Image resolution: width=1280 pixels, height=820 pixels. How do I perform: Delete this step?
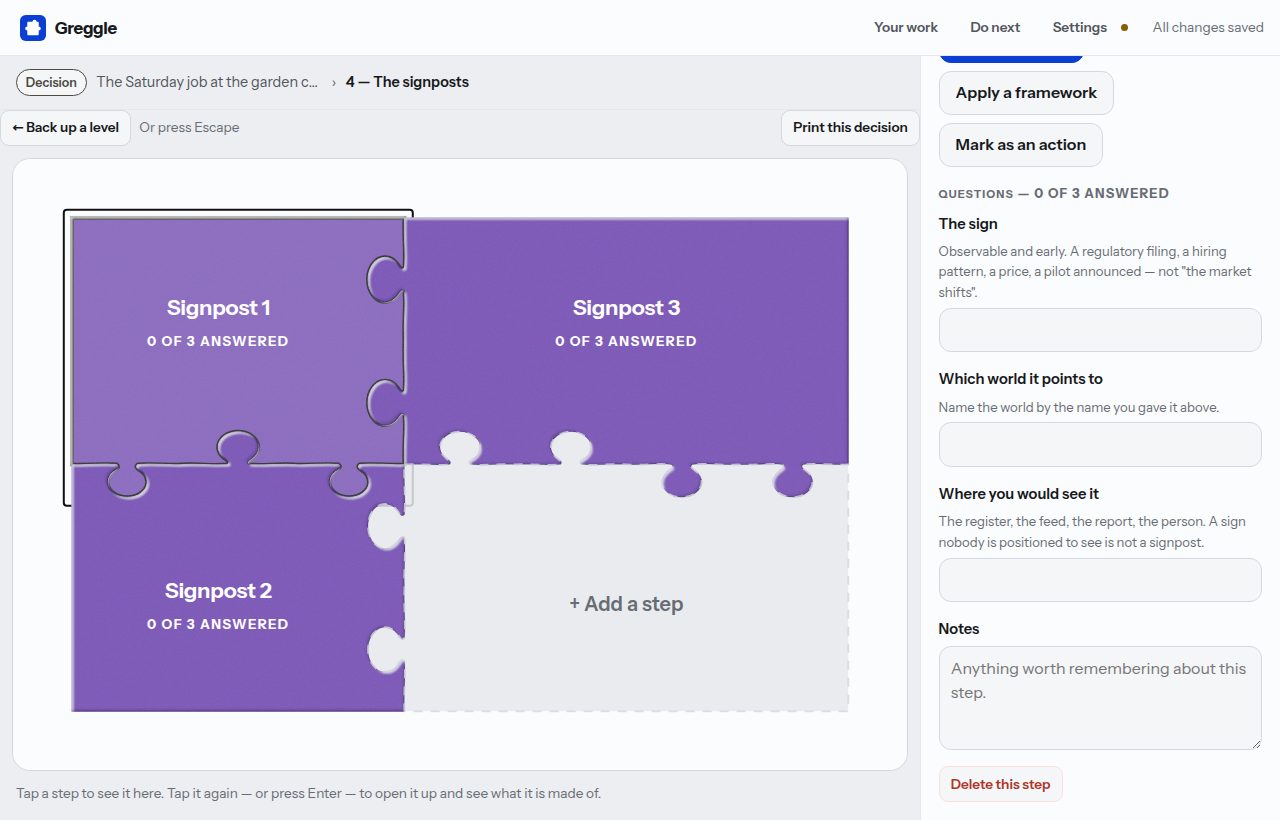coord(1000,784)
